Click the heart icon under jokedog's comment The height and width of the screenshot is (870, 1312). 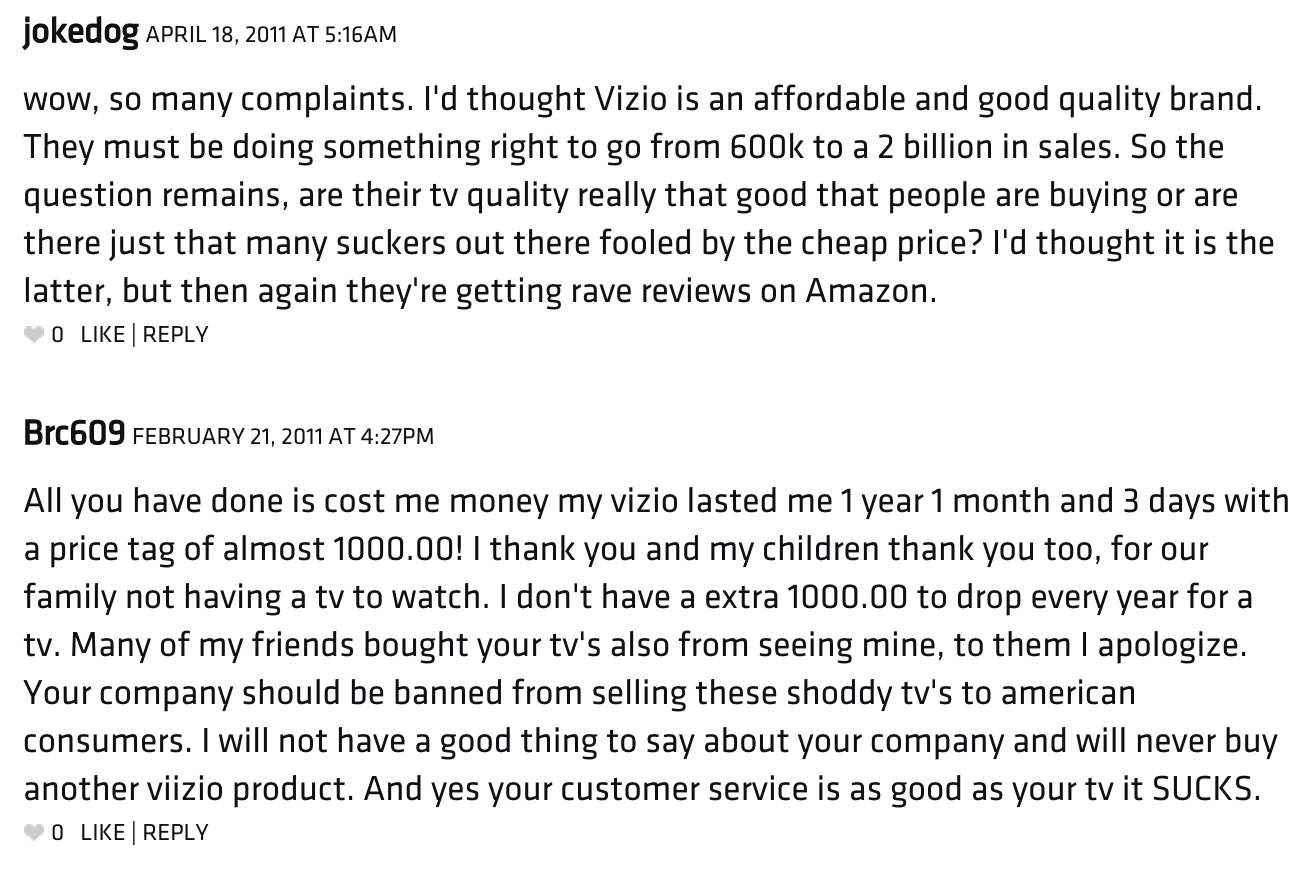pos(35,335)
